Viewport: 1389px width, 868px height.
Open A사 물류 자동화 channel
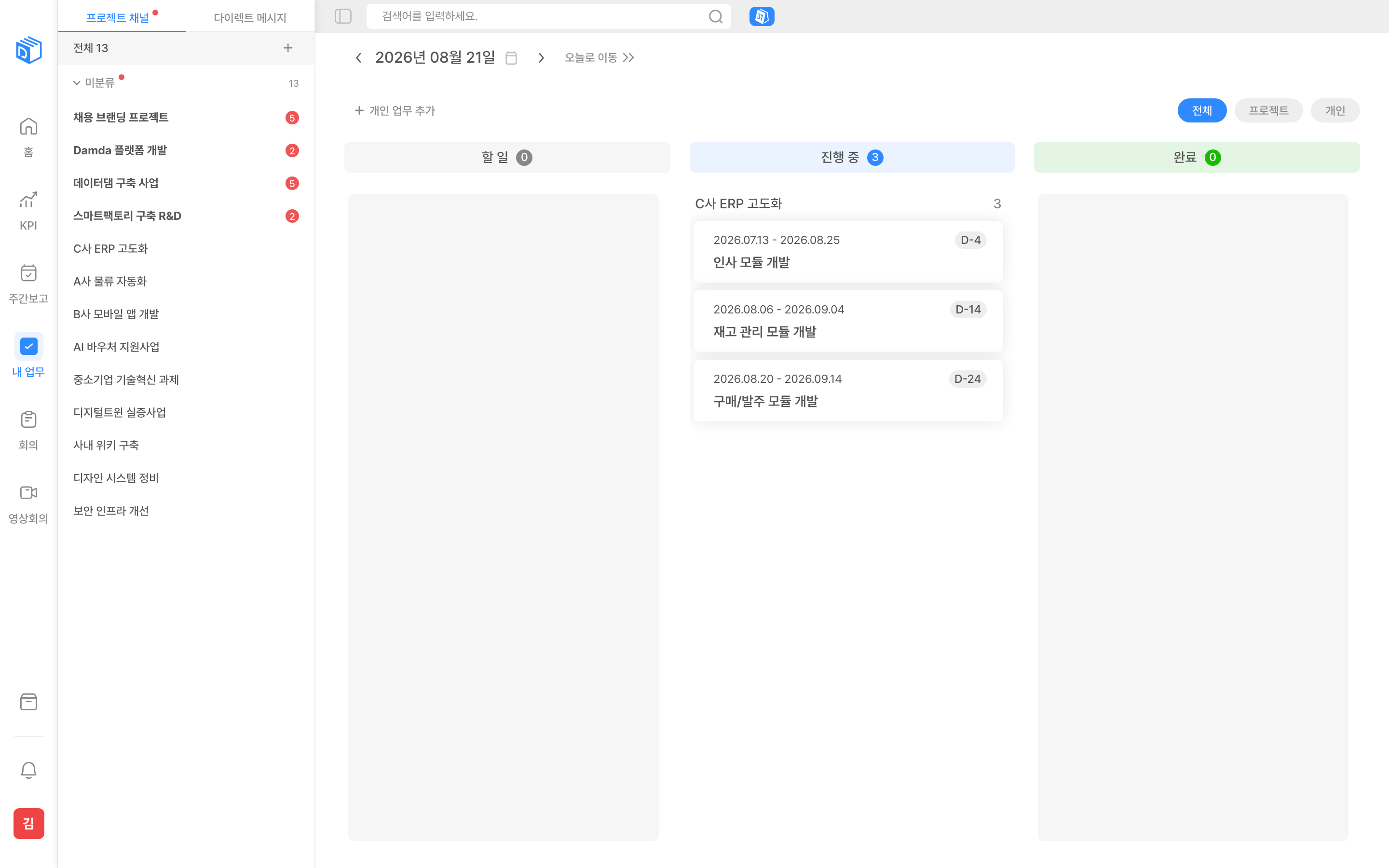186,281
